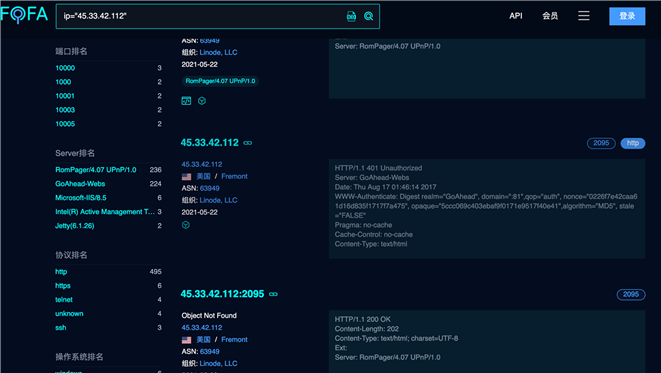This screenshot has width=661, height=373.
Task: Click the 协议排名 section heading
Action: coord(71,255)
